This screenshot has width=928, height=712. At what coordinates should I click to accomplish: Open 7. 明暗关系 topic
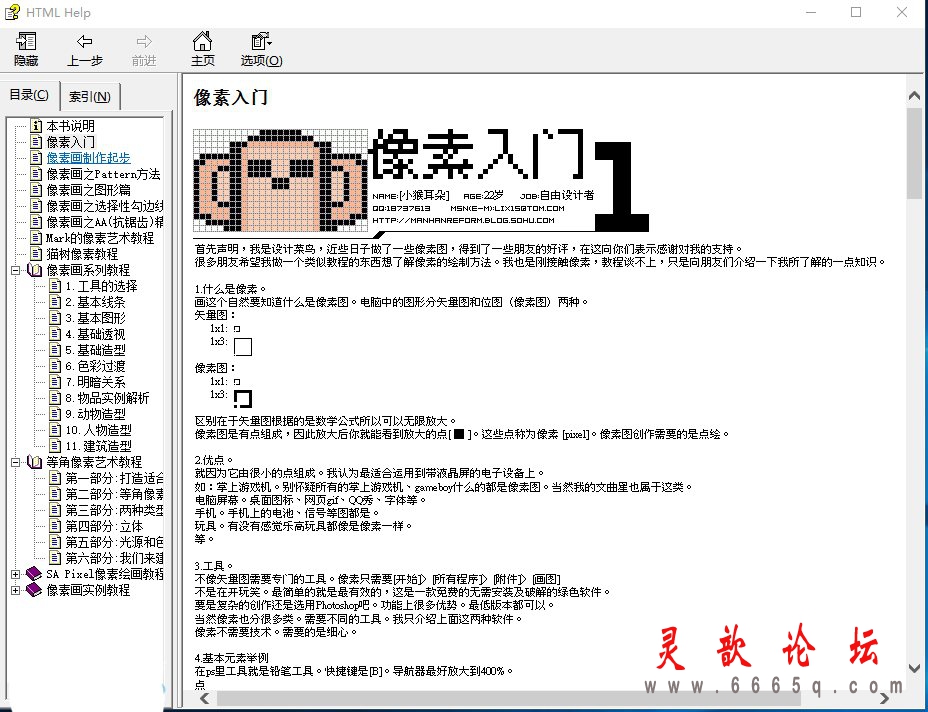pos(95,382)
